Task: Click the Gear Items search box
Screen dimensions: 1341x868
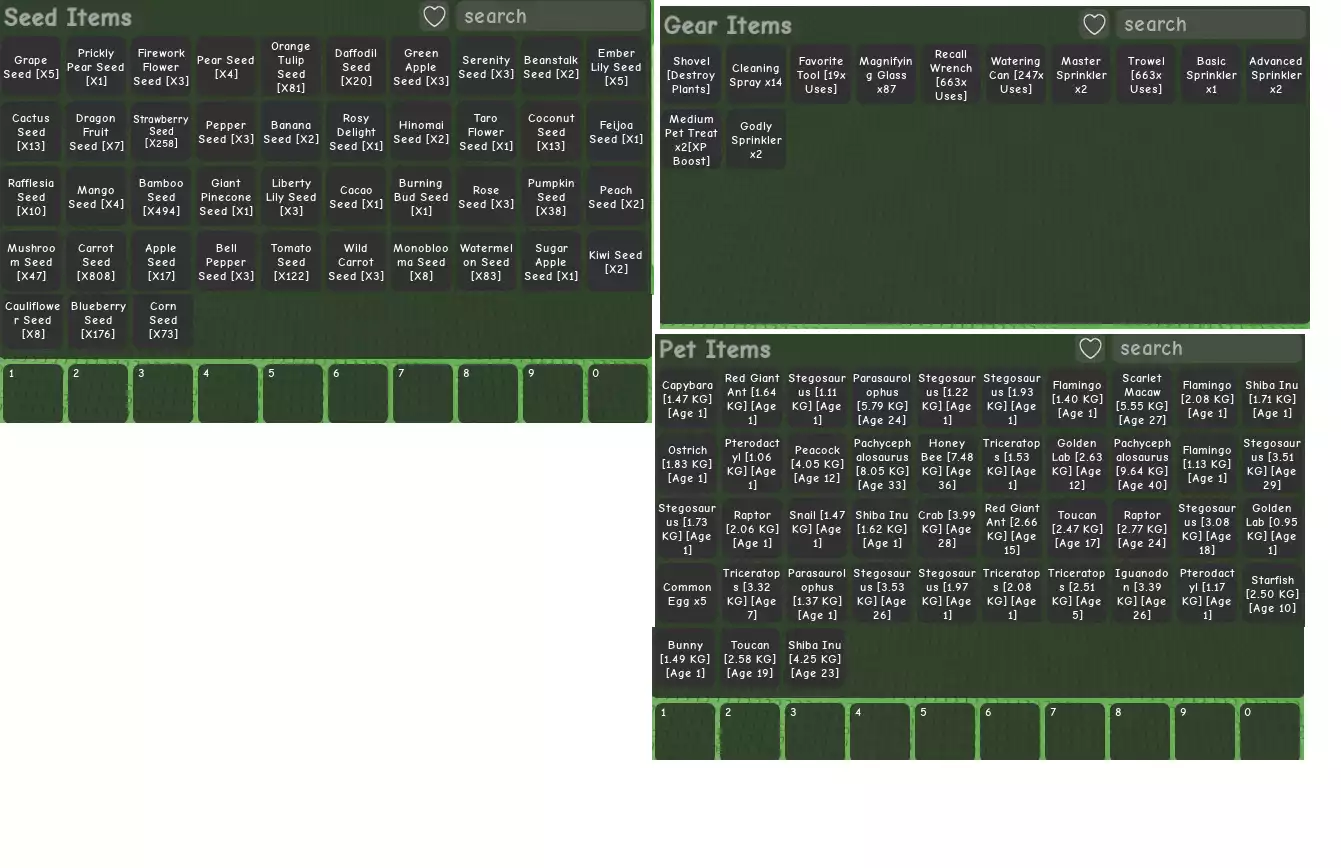Action: (1211, 25)
